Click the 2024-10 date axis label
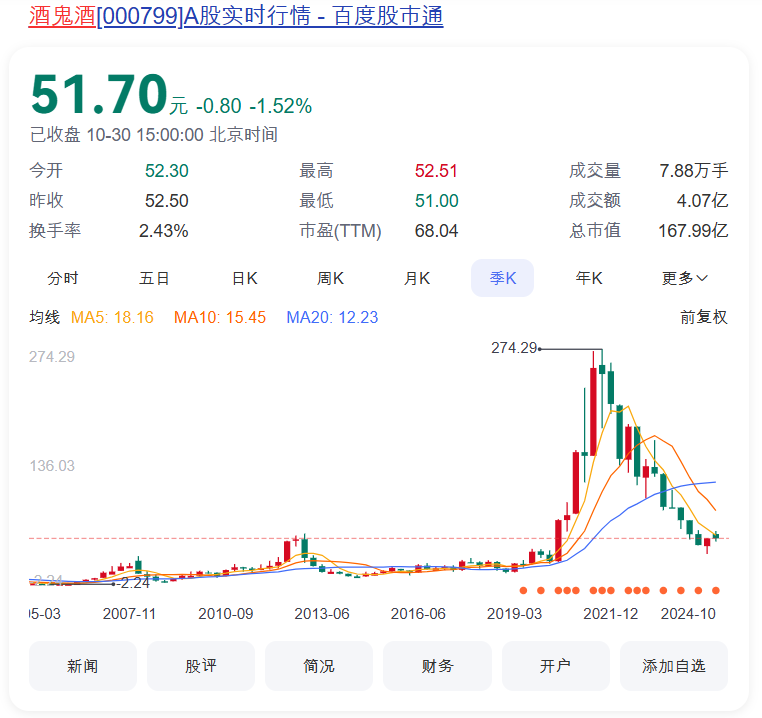The height and width of the screenshot is (718, 762). [x=688, y=613]
